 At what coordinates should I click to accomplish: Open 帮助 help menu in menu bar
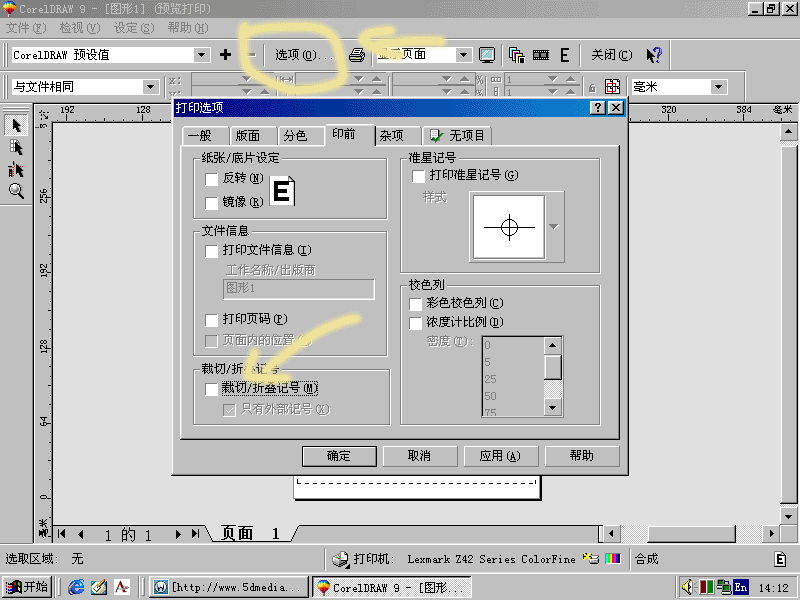coord(188,28)
